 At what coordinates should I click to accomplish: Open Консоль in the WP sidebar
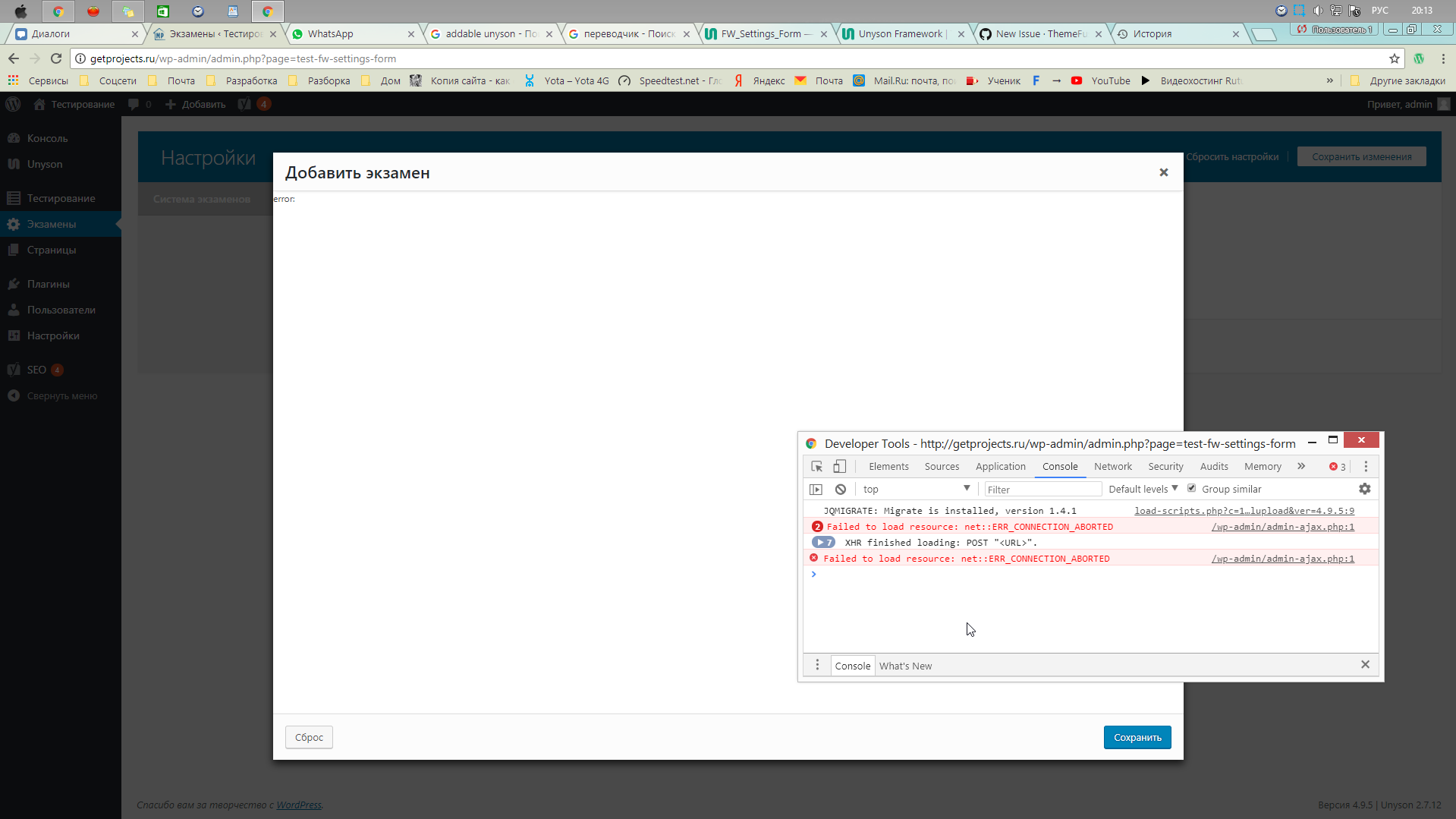(61, 138)
